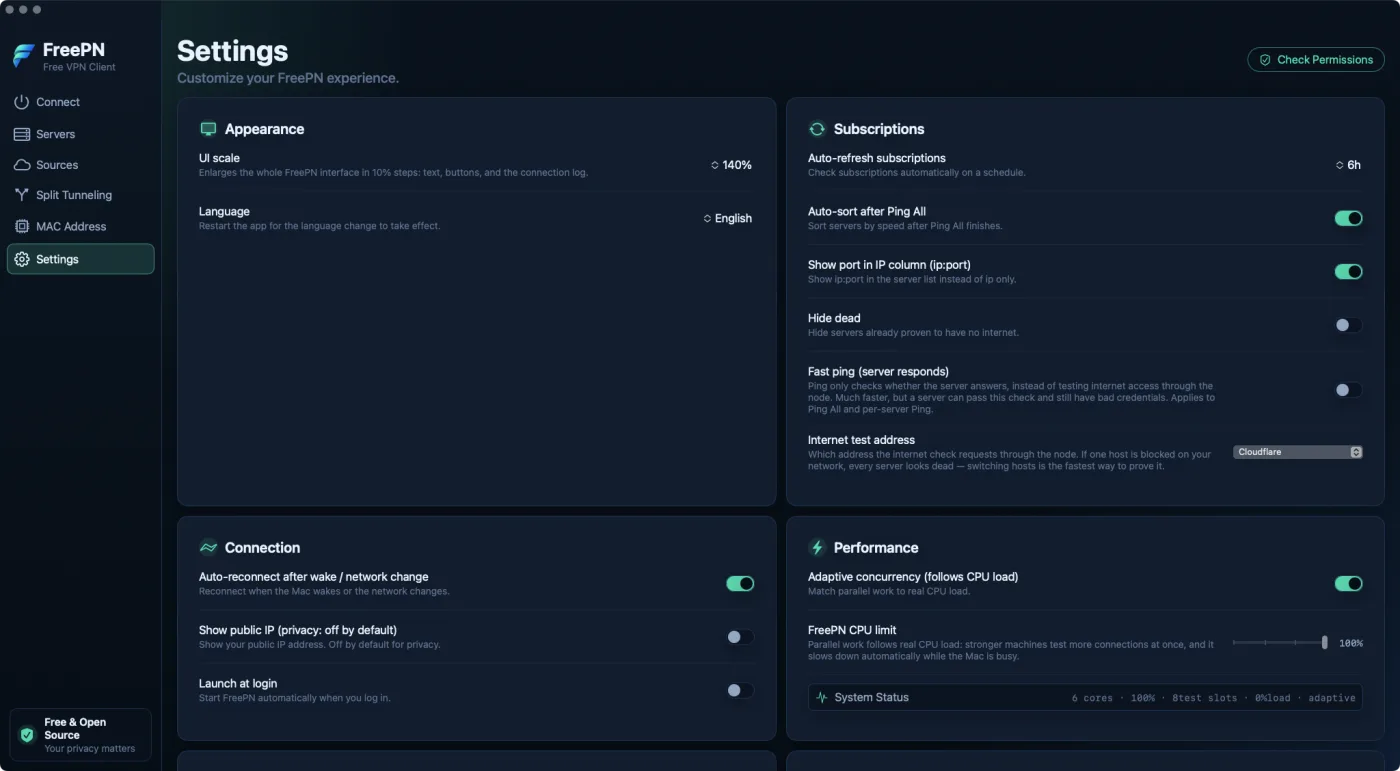Click the Split Tunneling fork icon
Screen dimensions: 1400x771
click(x=21, y=195)
